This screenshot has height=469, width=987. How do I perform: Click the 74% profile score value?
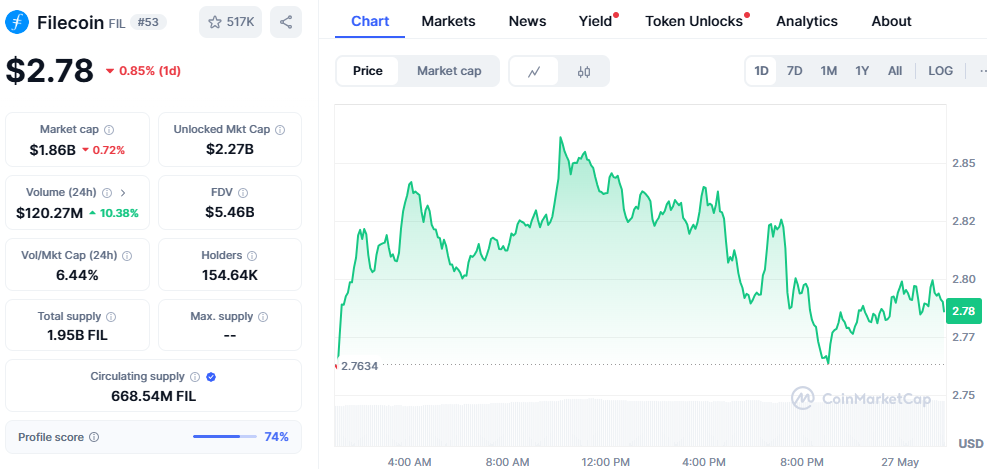[276, 437]
